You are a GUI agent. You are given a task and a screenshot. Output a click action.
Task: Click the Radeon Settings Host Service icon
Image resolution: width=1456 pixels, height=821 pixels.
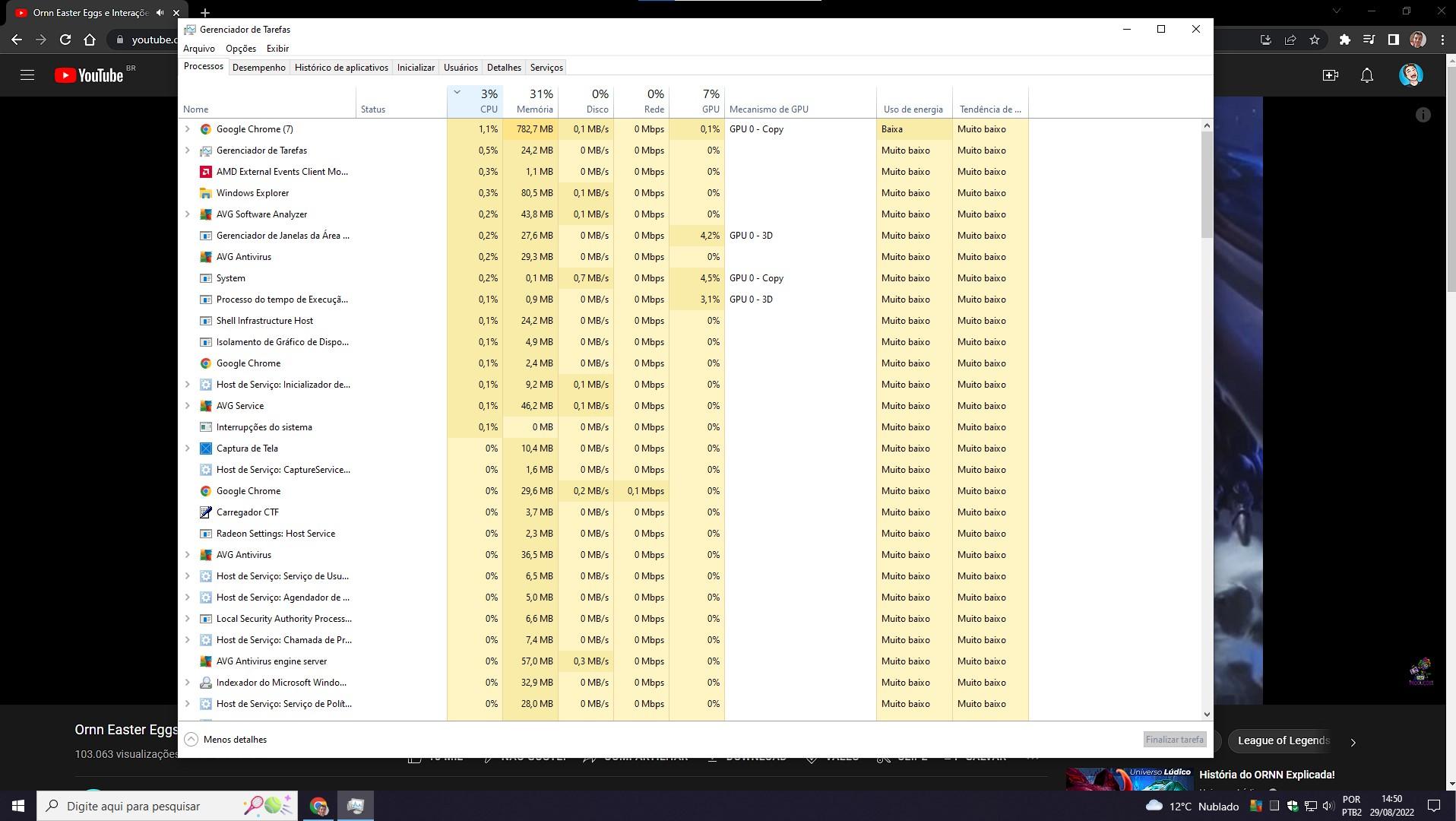[x=205, y=534]
